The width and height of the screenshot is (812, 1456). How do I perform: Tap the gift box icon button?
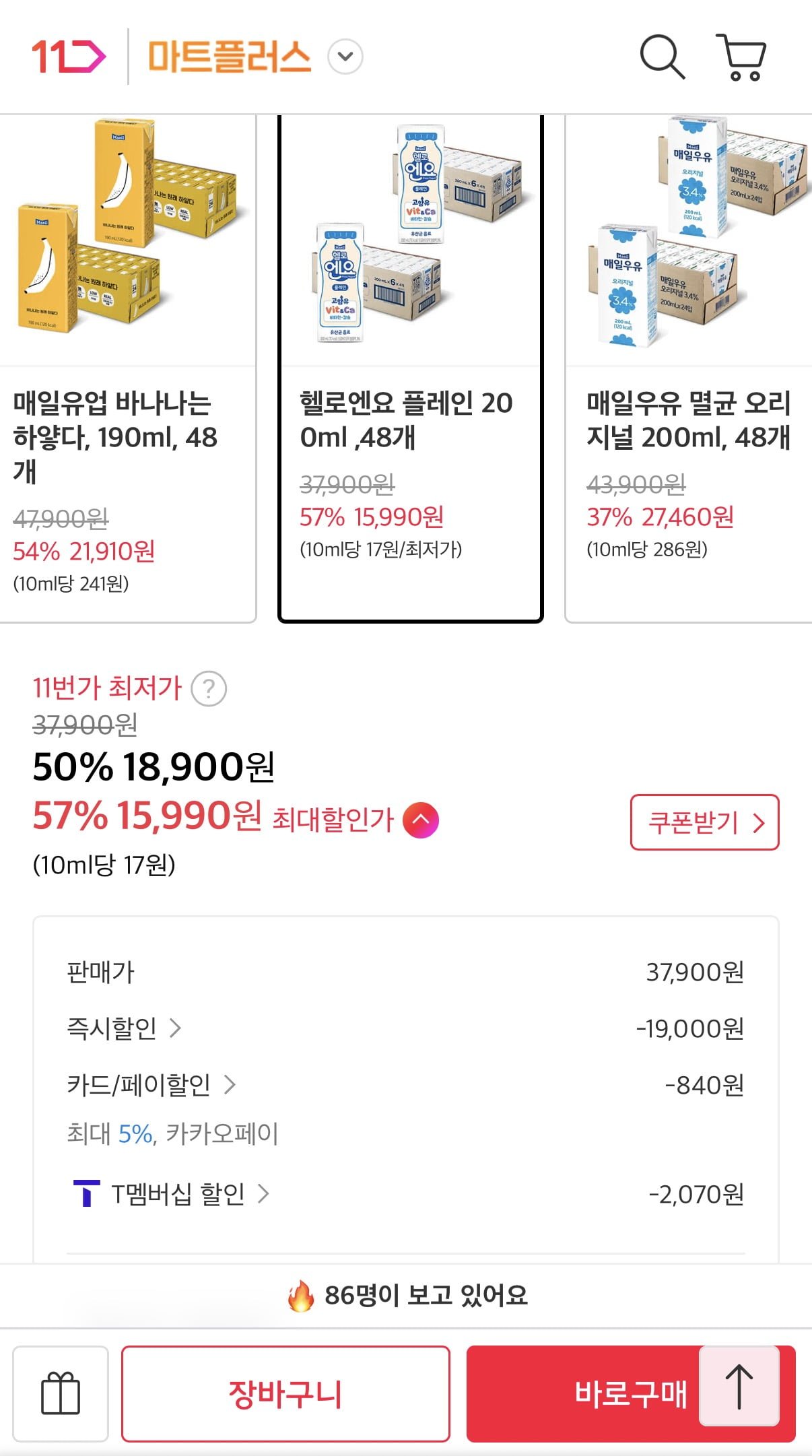tap(61, 1393)
